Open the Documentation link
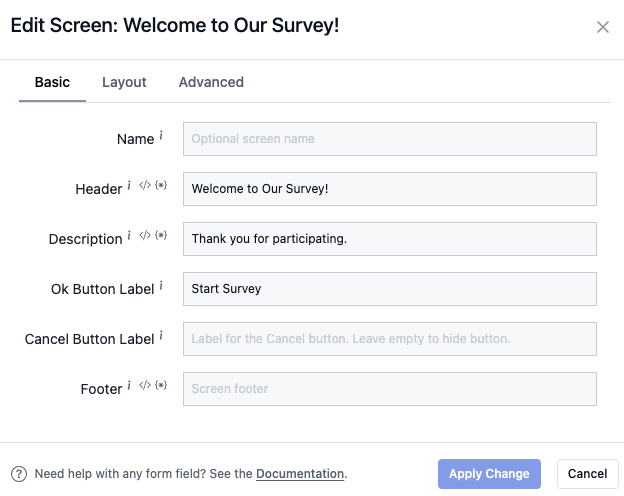The width and height of the screenshot is (624, 496). pos(300,474)
